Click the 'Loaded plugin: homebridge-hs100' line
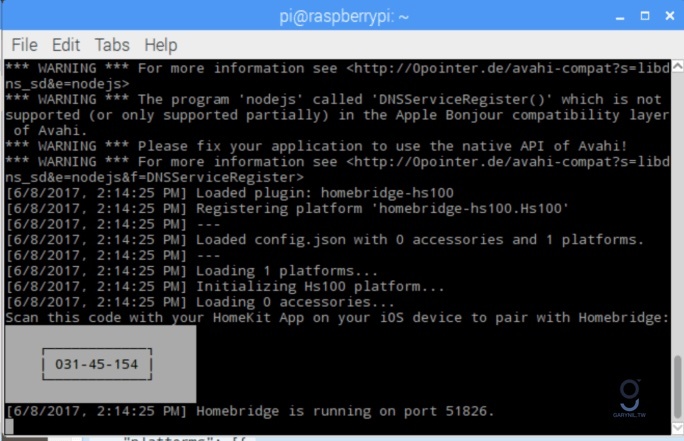The height and width of the screenshot is (441, 684). coord(230,193)
